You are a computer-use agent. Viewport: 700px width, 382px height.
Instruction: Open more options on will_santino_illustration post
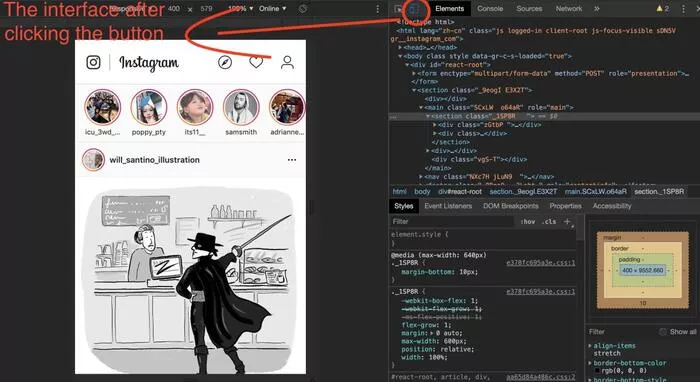pos(292,160)
